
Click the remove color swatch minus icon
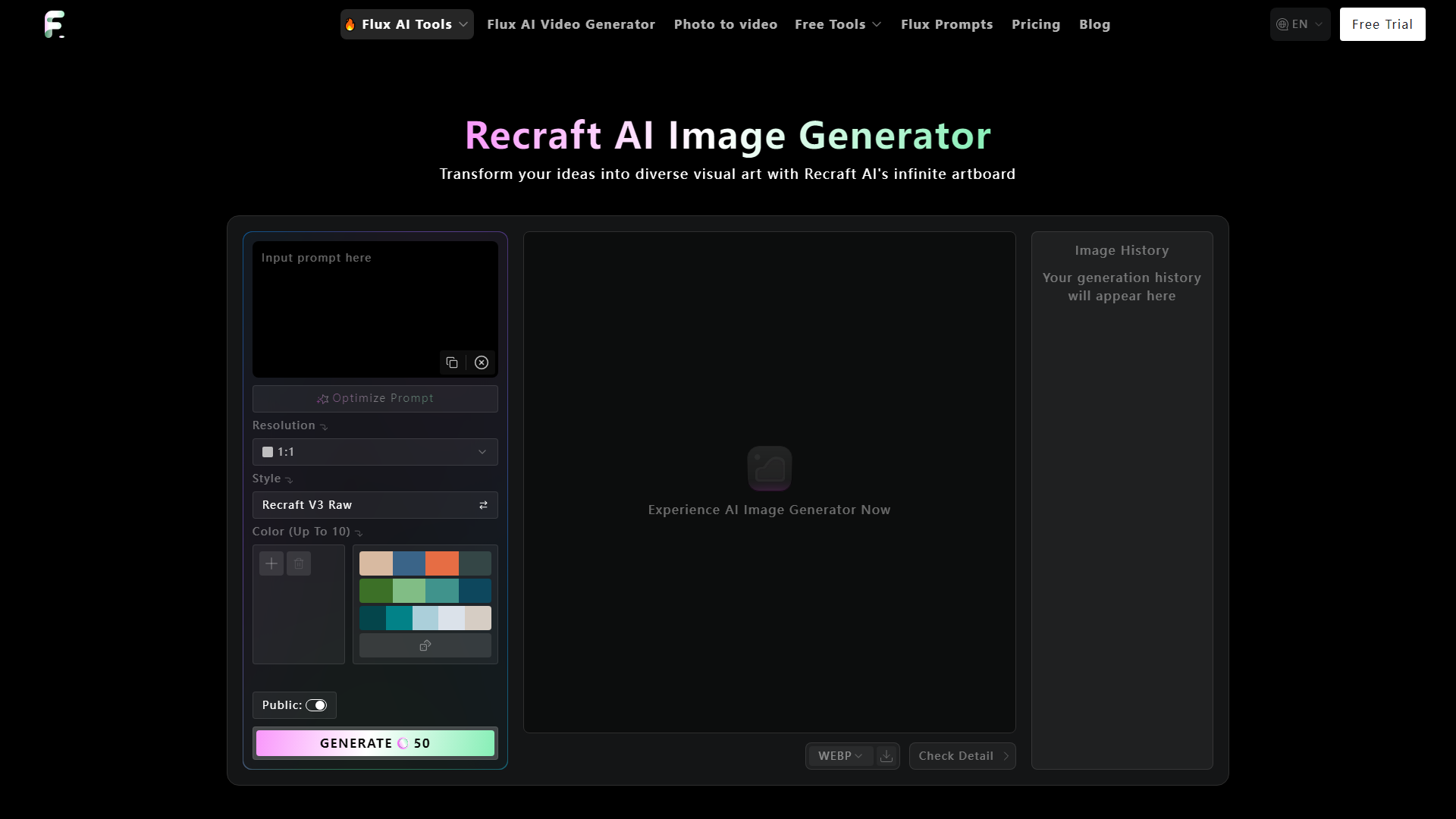[298, 563]
